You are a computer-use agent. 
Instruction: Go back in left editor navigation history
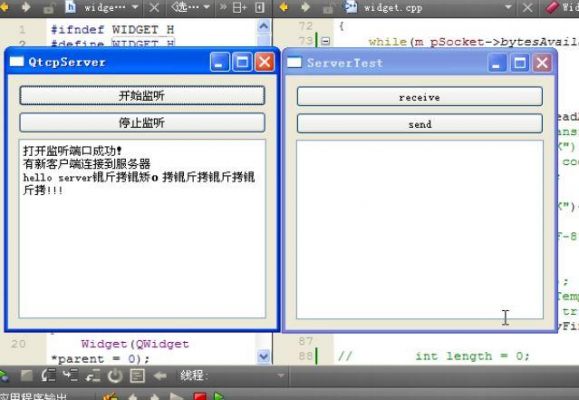[x=4, y=7]
